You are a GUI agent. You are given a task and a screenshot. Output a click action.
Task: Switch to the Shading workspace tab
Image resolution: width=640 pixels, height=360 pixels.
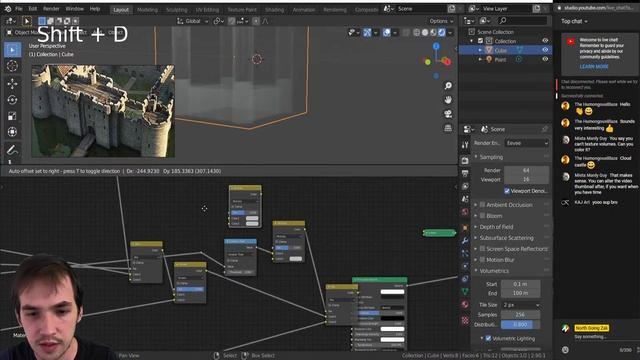(x=274, y=9)
